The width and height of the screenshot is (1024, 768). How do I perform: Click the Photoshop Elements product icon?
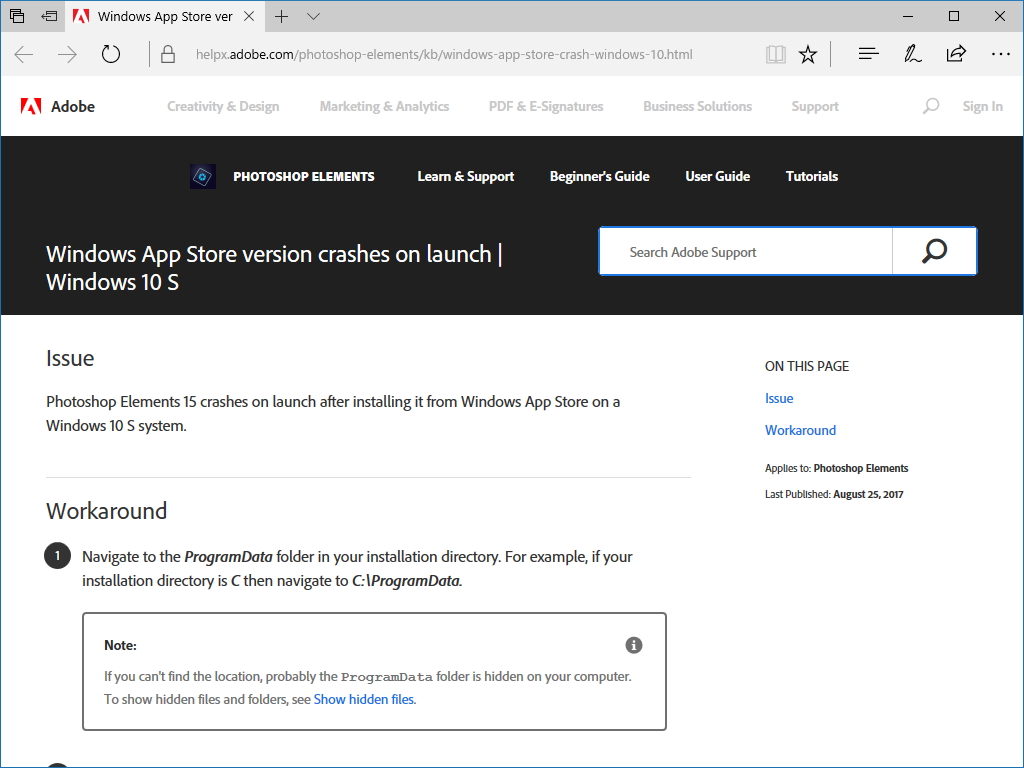[x=203, y=177]
